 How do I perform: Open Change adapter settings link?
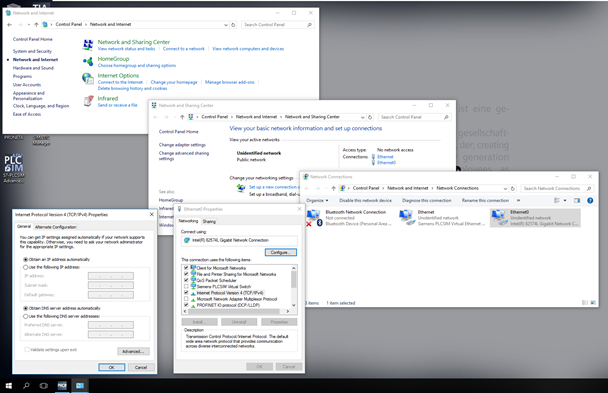[x=182, y=145]
